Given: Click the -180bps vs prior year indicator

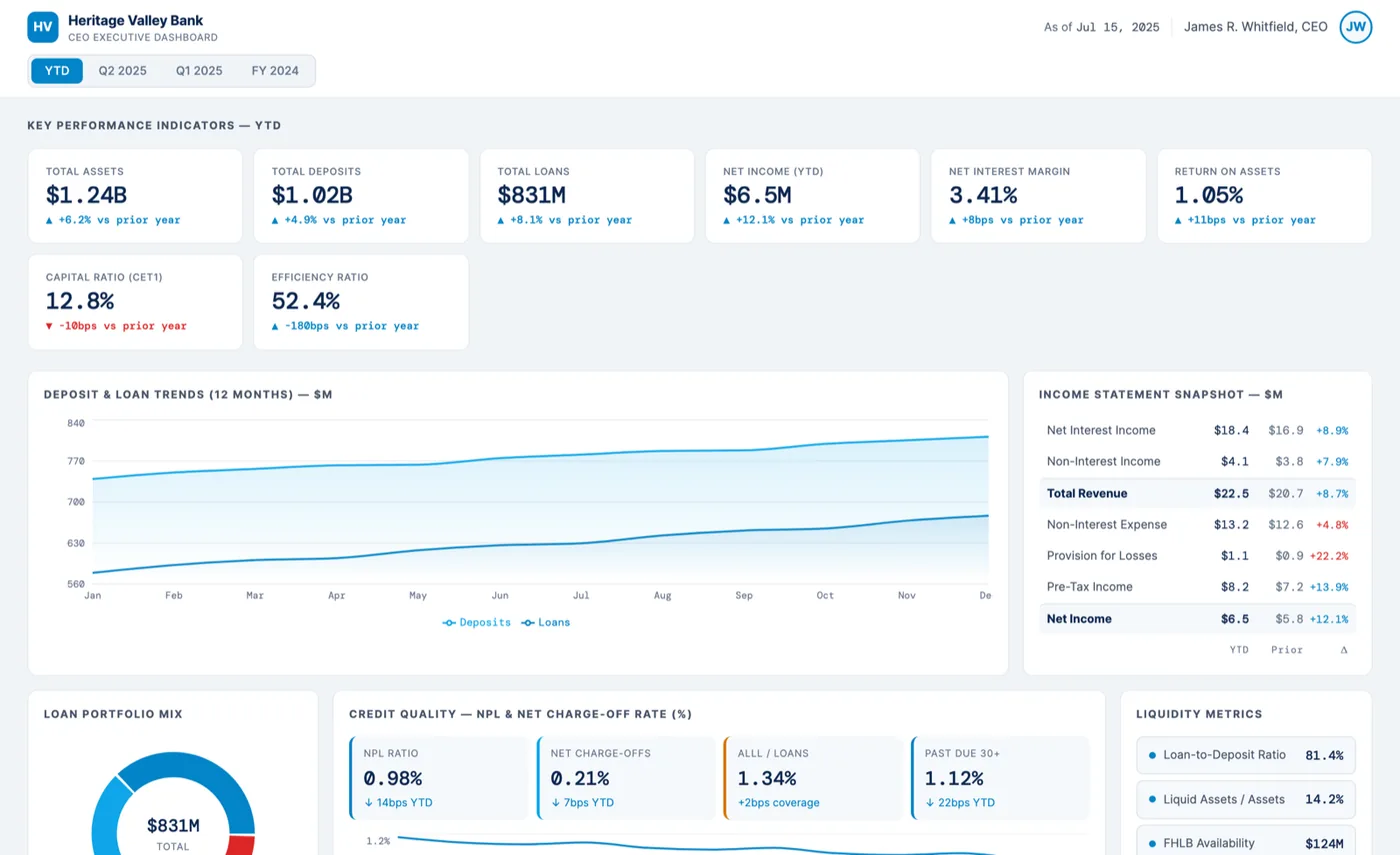Looking at the screenshot, I should [x=345, y=326].
